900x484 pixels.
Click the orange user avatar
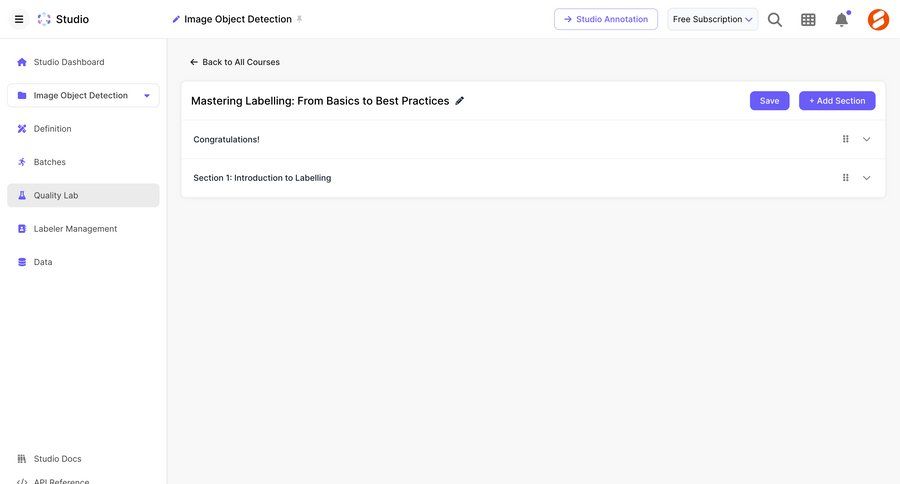pos(878,19)
